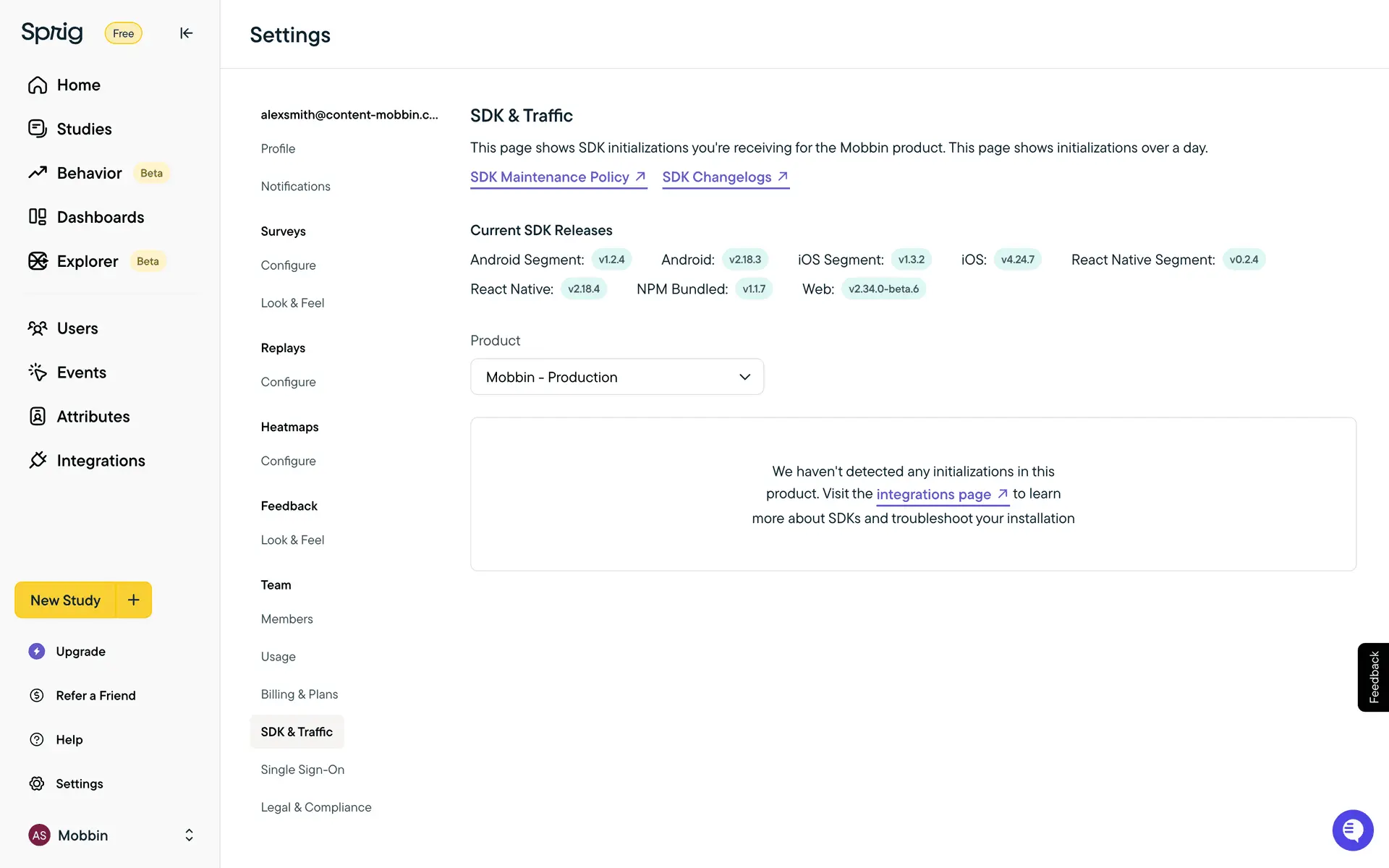Expand the Mobbin workspace switcher
The height and width of the screenshot is (868, 1389).
[189, 835]
